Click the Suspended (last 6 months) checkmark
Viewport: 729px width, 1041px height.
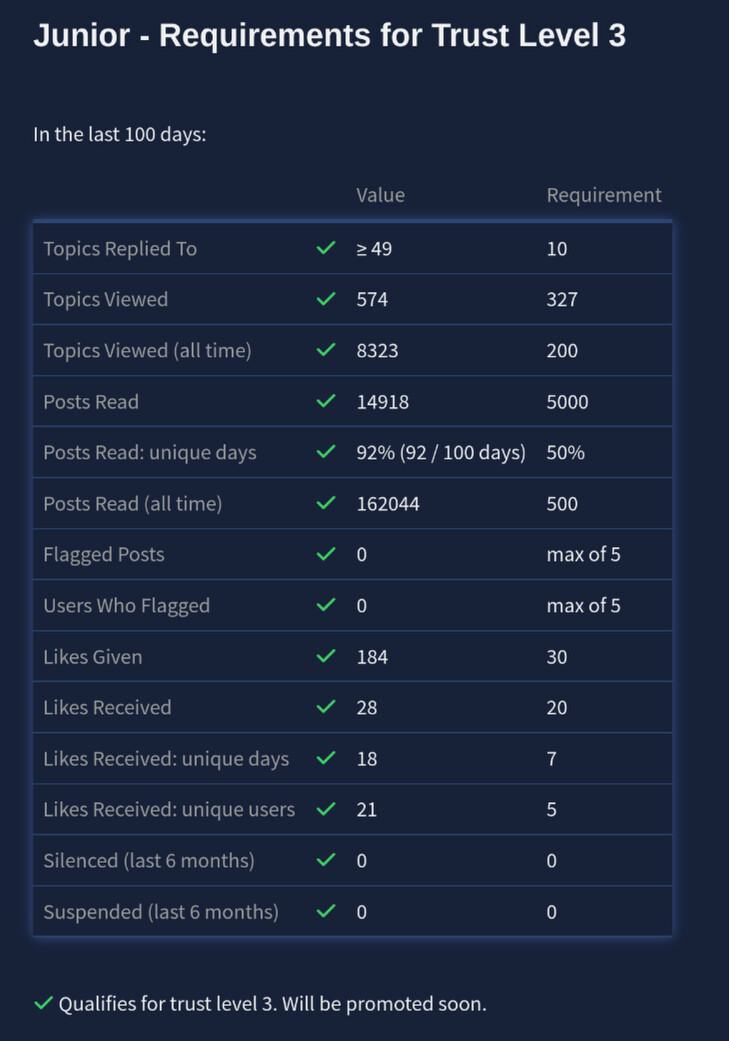click(325, 911)
